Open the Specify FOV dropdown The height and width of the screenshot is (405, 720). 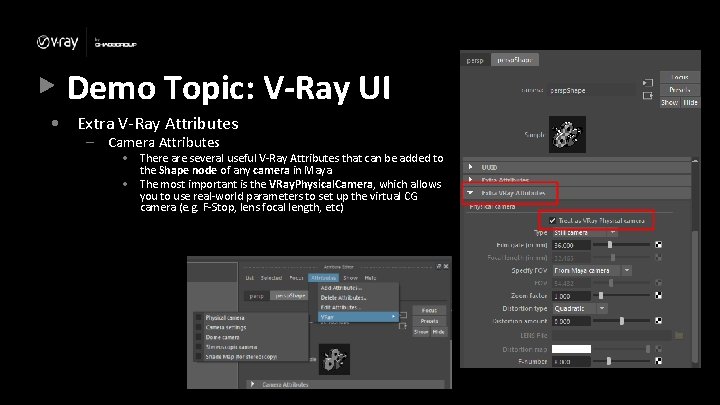(x=592, y=270)
